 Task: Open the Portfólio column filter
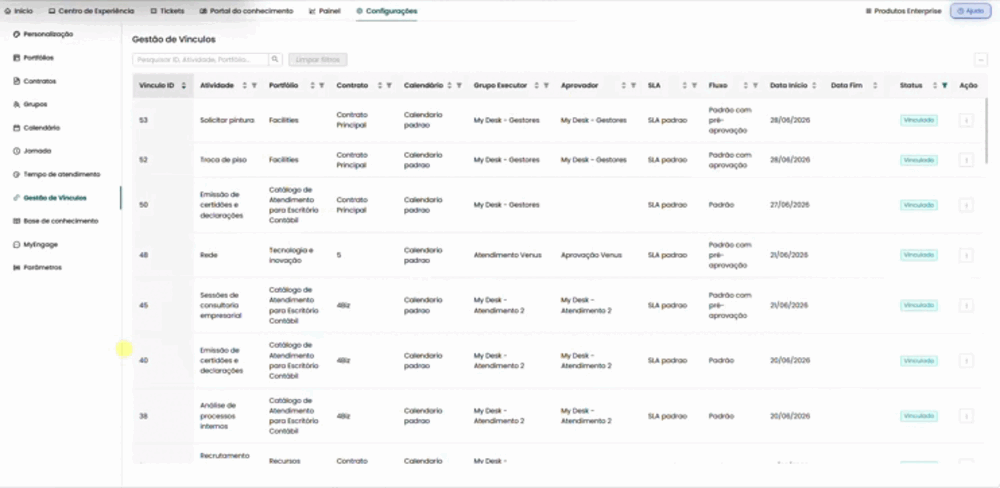click(321, 85)
